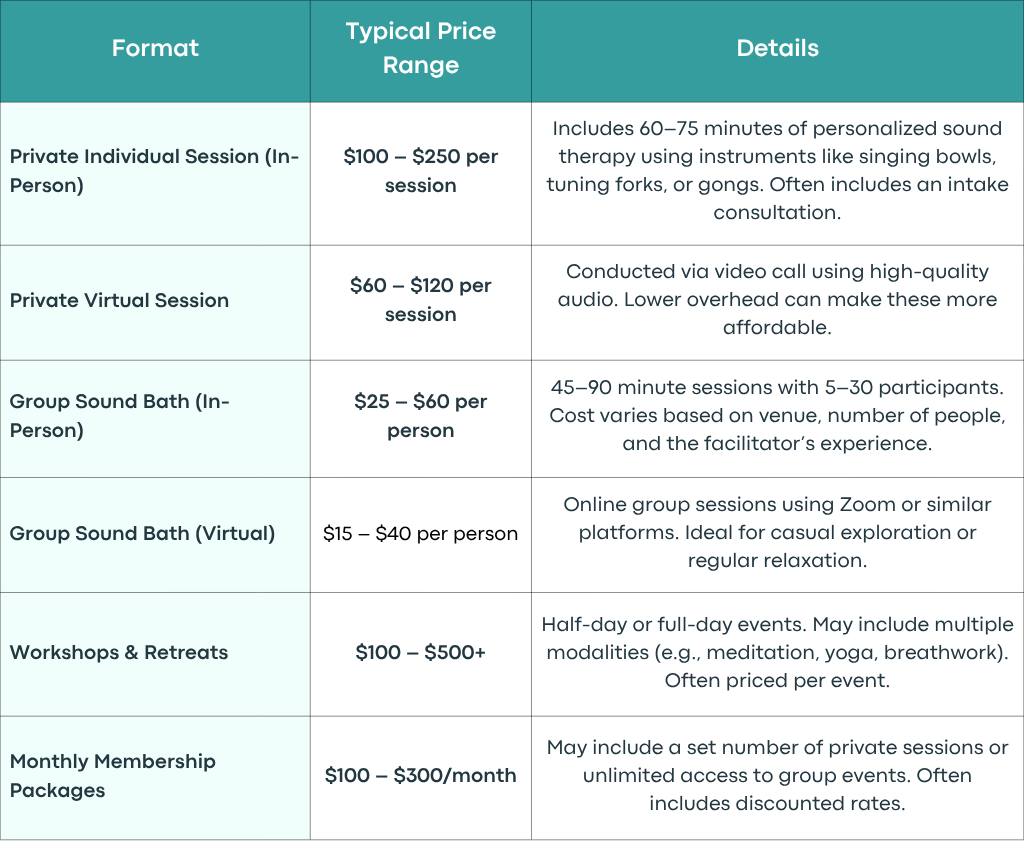The width and height of the screenshot is (1024, 841).
Task: Click the $60 – $120 per session price
Action: click(421, 300)
